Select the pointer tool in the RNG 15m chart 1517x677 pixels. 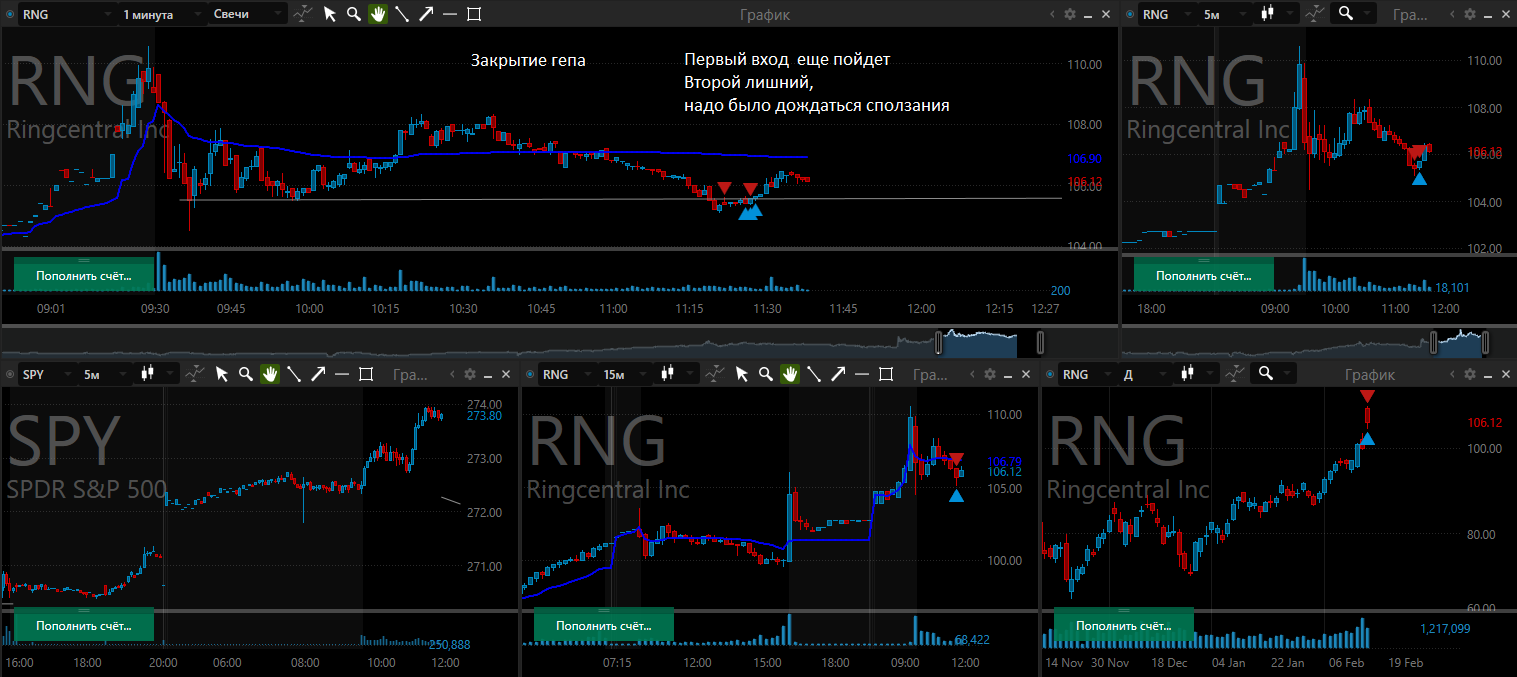(741, 374)
